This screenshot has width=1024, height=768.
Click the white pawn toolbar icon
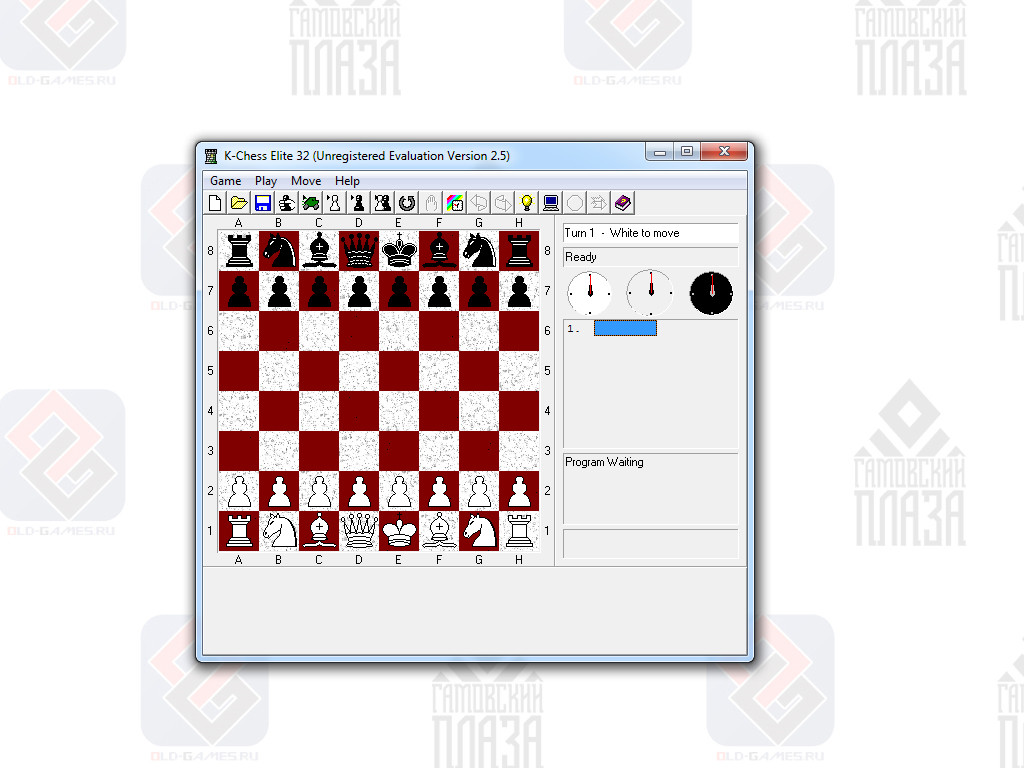(x=334, y=203)
